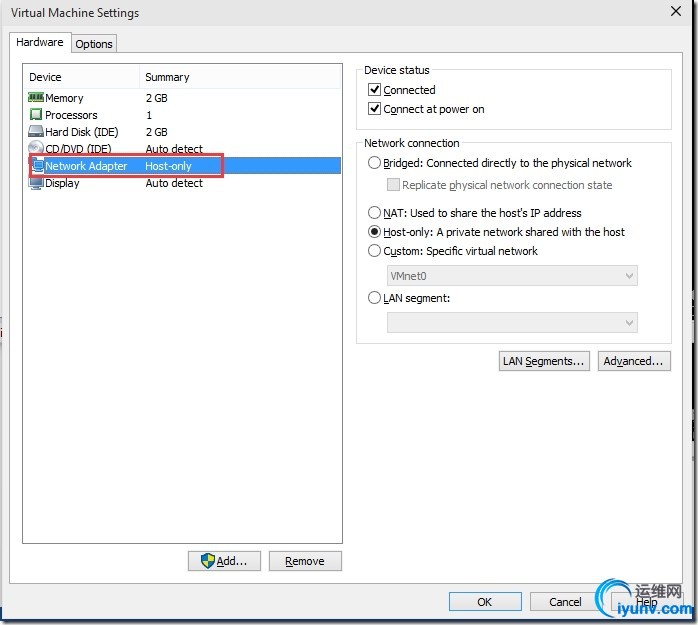Select the Hard Disk (IDE) label
The image size is (698, 625).
coord(82,132)
